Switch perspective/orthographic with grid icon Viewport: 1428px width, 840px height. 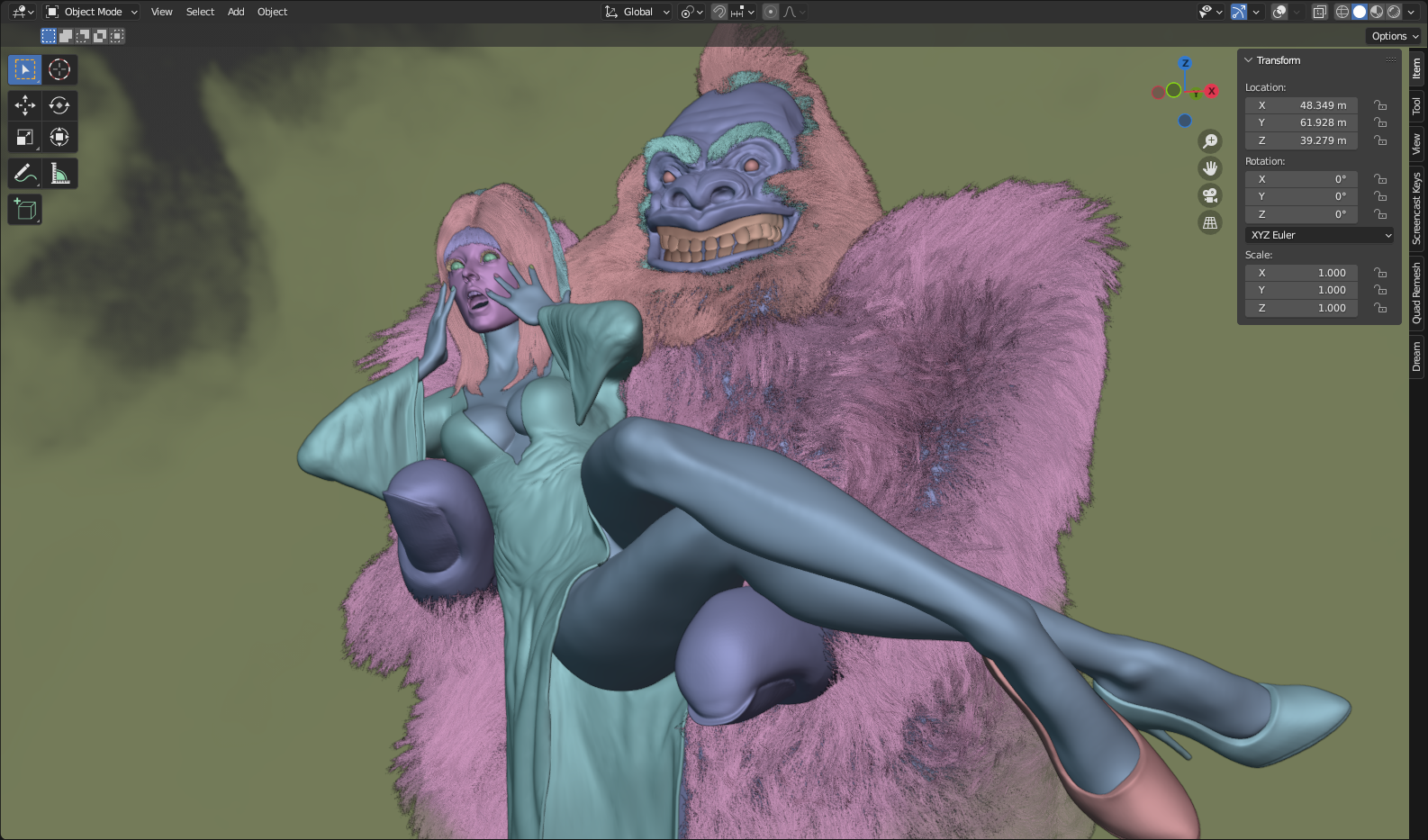(1210, 222)
